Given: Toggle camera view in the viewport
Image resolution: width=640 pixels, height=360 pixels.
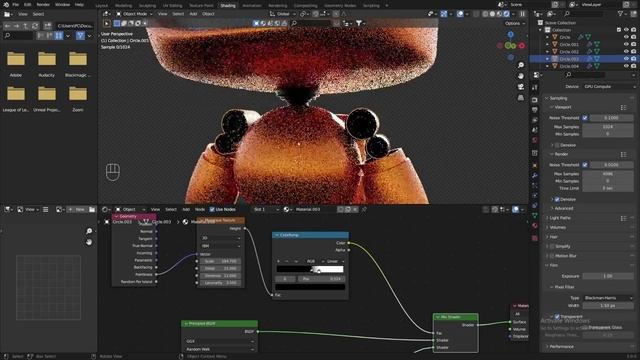Looking at the screenshot, I should [521, 87].
